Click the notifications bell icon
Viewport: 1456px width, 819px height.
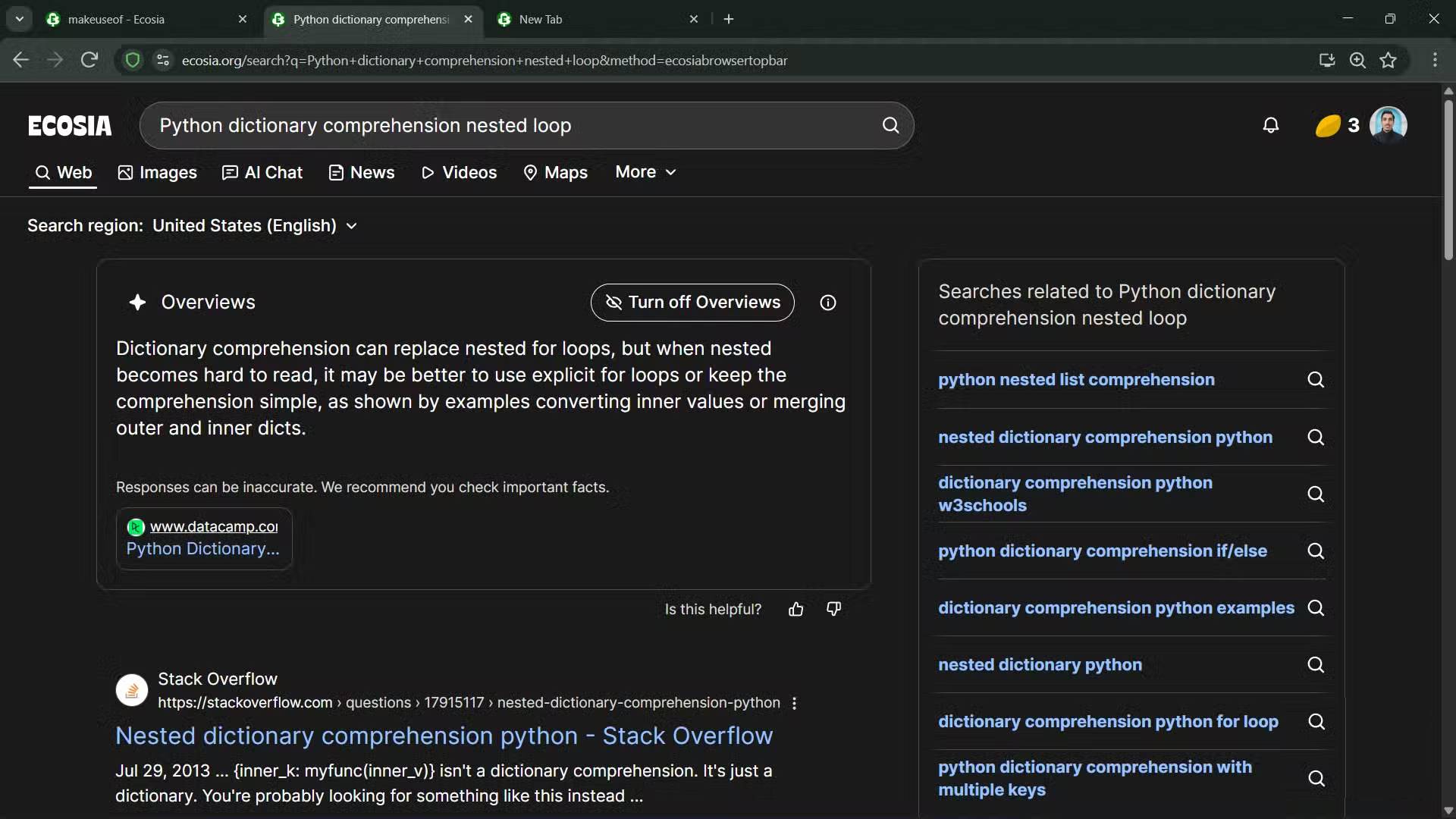coord(1271,125)
